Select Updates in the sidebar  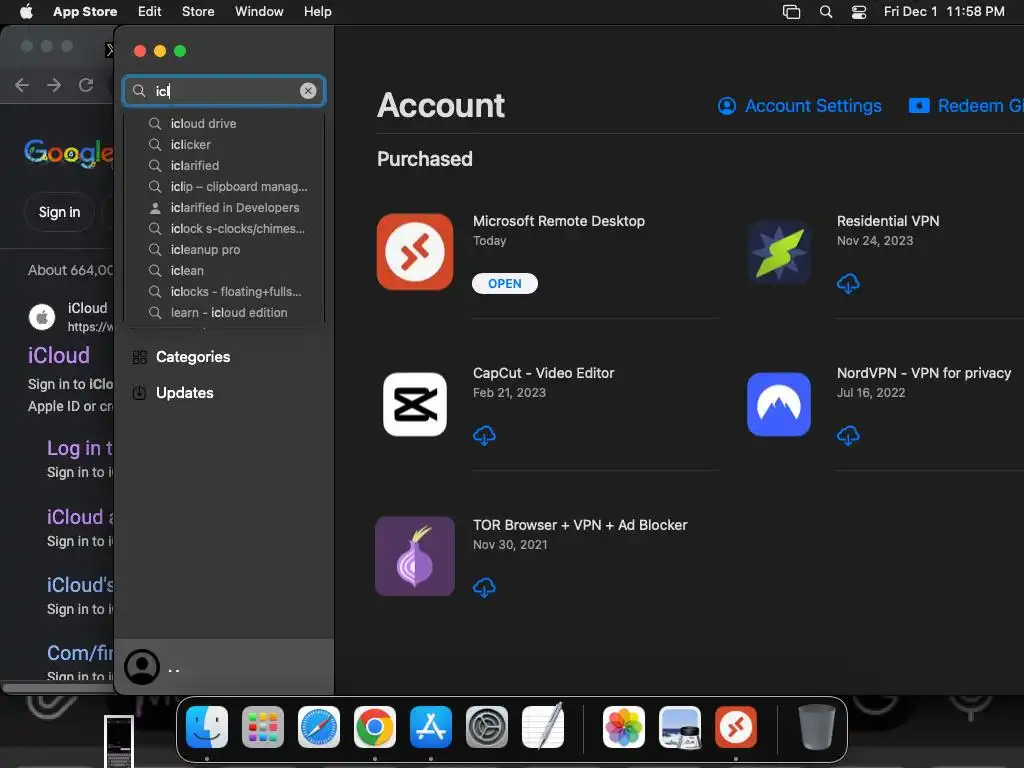click(185, 393)
